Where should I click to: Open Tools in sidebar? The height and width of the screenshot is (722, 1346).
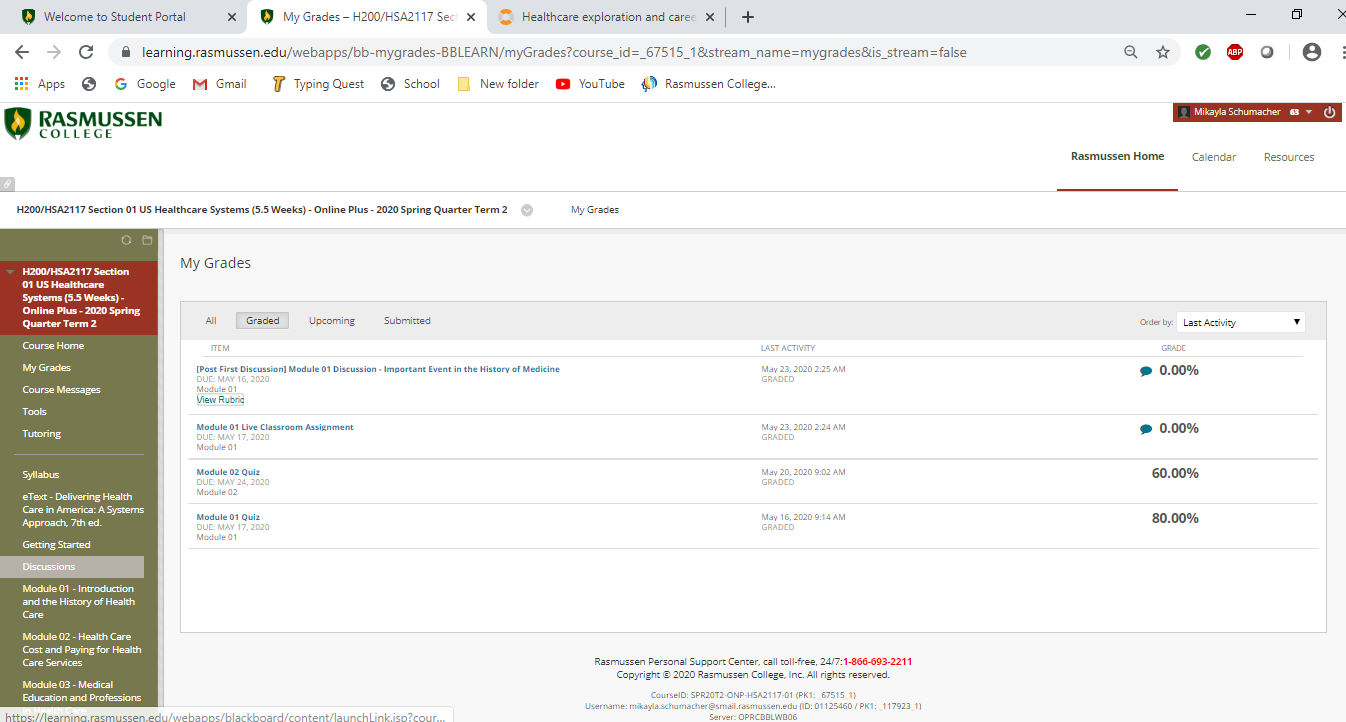pyautogui.click(x=35, y=412)
